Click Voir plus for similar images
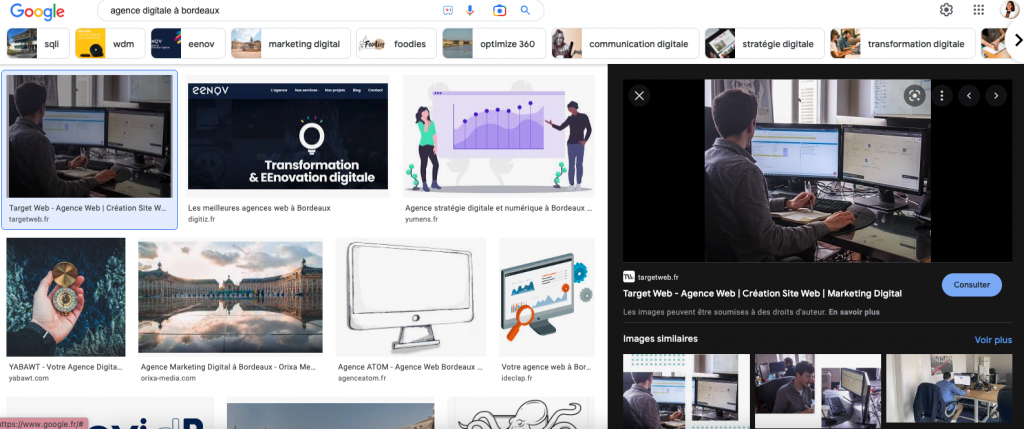This screenshot has width=1024, height=429. [x=993, y=340]
